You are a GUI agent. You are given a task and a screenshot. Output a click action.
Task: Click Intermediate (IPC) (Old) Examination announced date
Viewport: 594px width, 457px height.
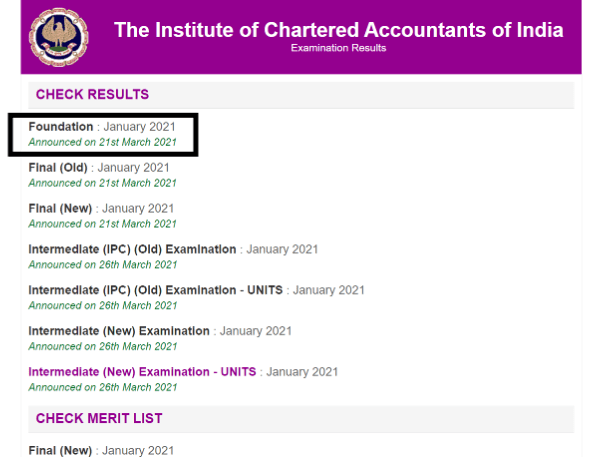(x=103, y=265)
